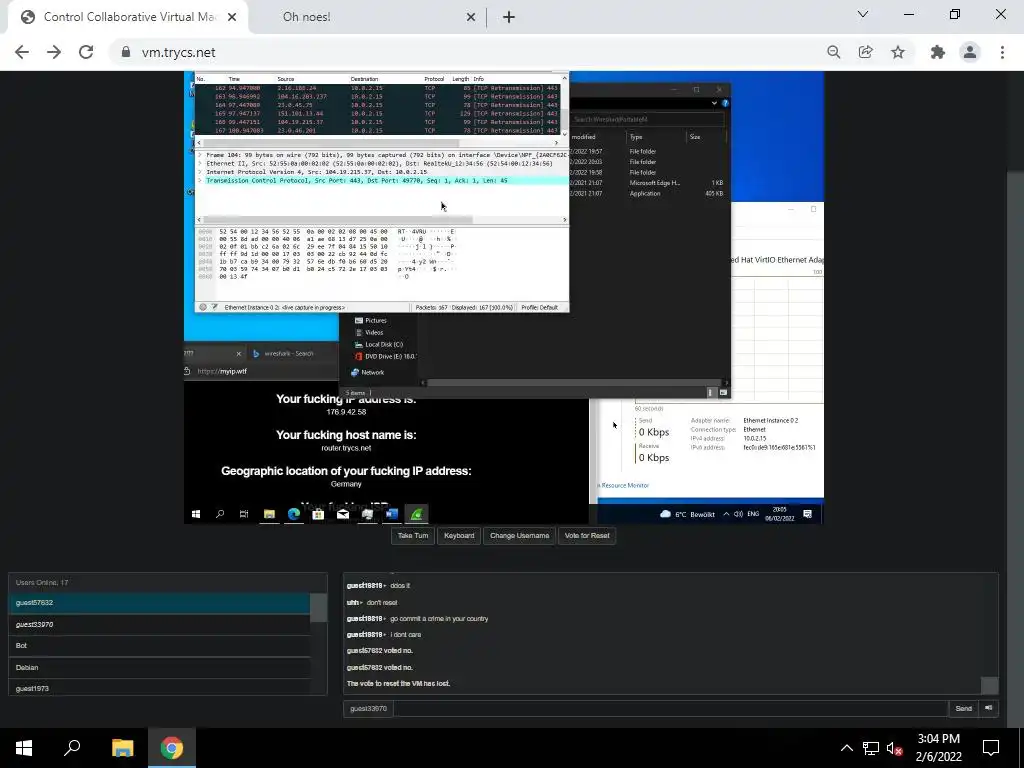This screenshot has width=1024, height=768.
Task: Click the users list scrollbar thumb
Action: pyautogui.click(x=319, y=608)
